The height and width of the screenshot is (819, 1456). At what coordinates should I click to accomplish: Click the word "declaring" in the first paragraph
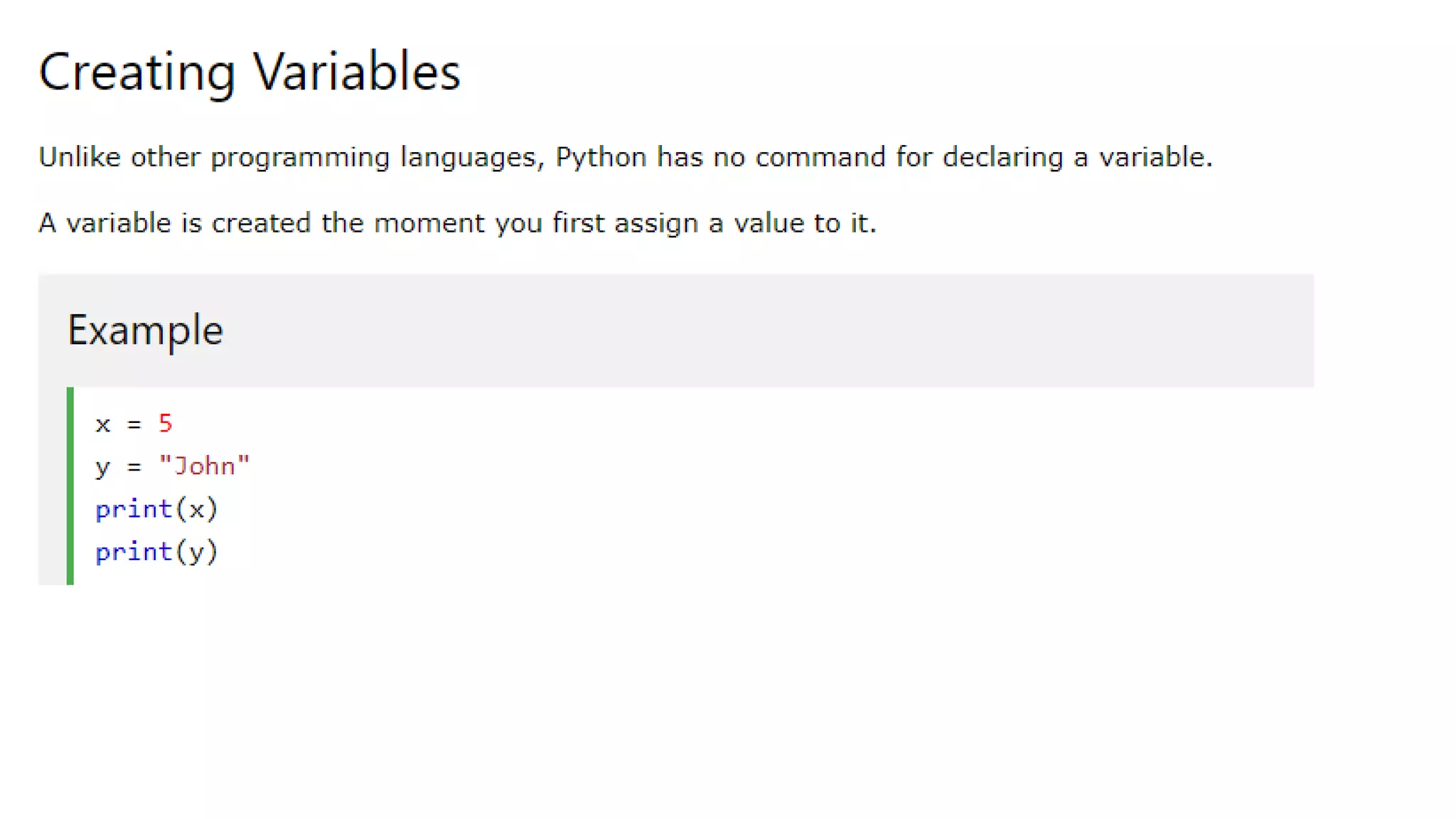[x=1002, y=157]
